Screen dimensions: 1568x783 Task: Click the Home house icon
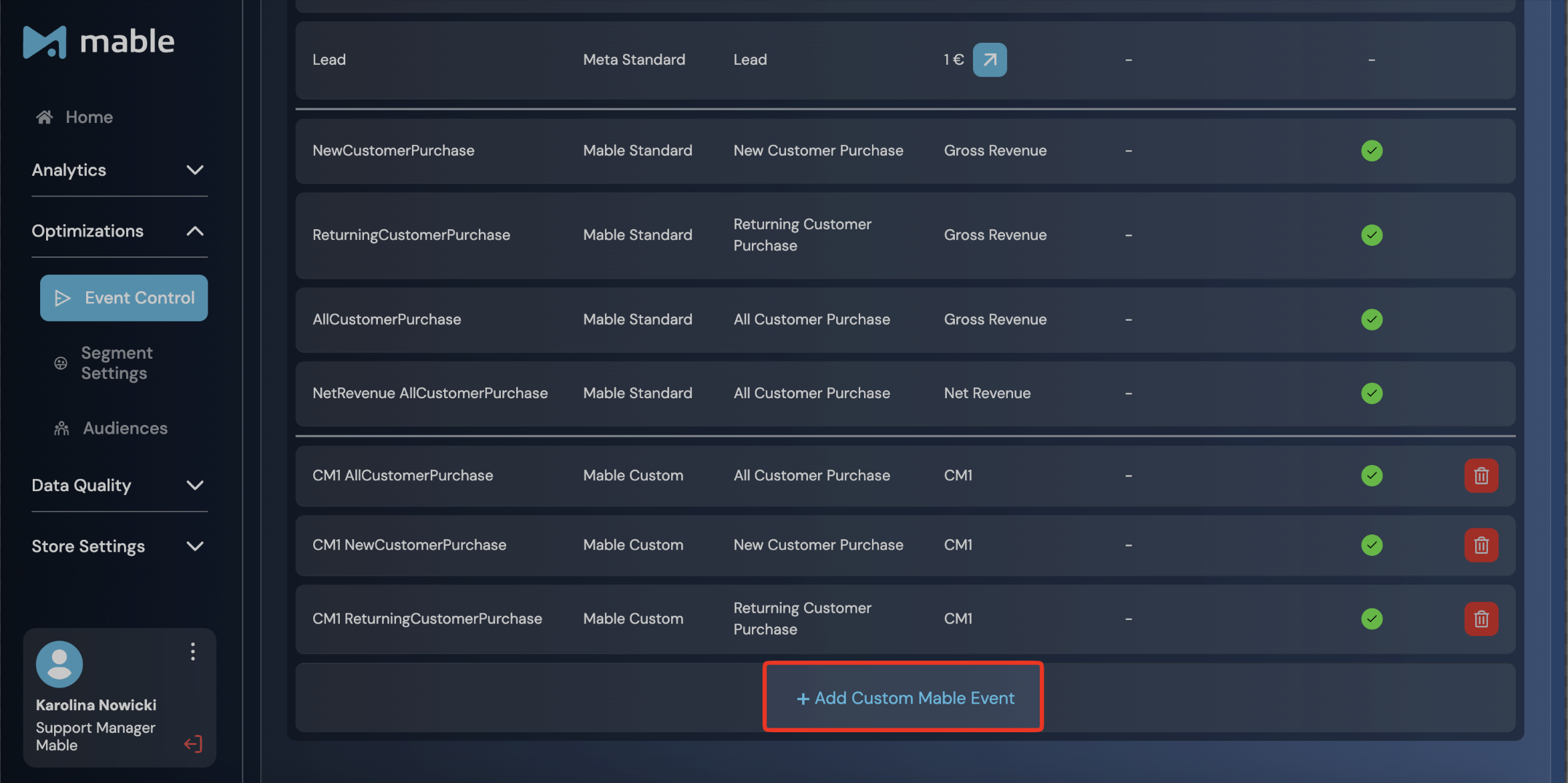click(x=45, y=117)
